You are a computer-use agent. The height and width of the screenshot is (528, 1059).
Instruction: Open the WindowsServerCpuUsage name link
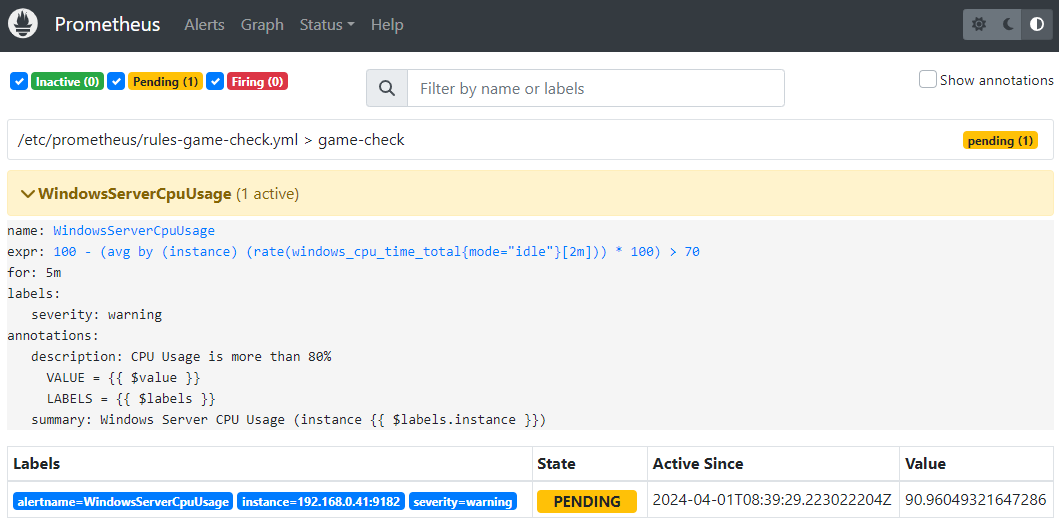134,230
